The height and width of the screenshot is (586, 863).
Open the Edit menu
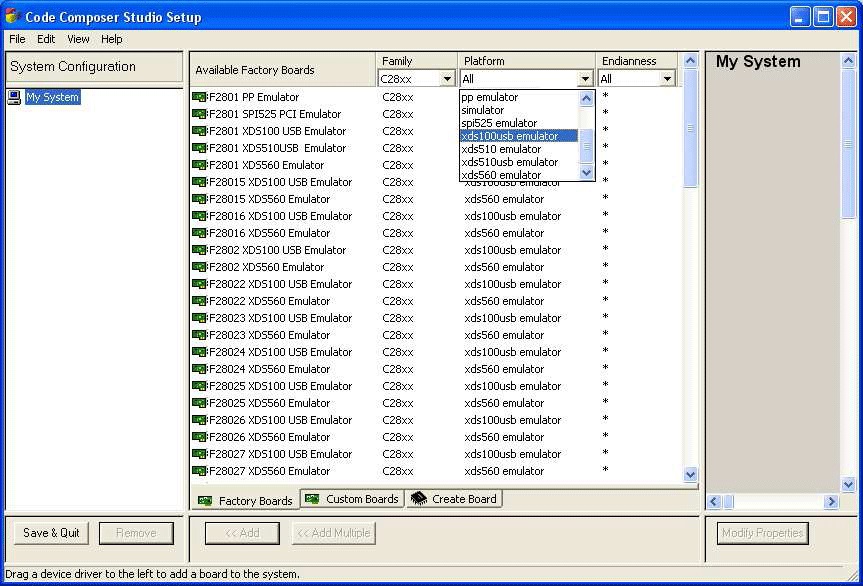click(46, 39)
